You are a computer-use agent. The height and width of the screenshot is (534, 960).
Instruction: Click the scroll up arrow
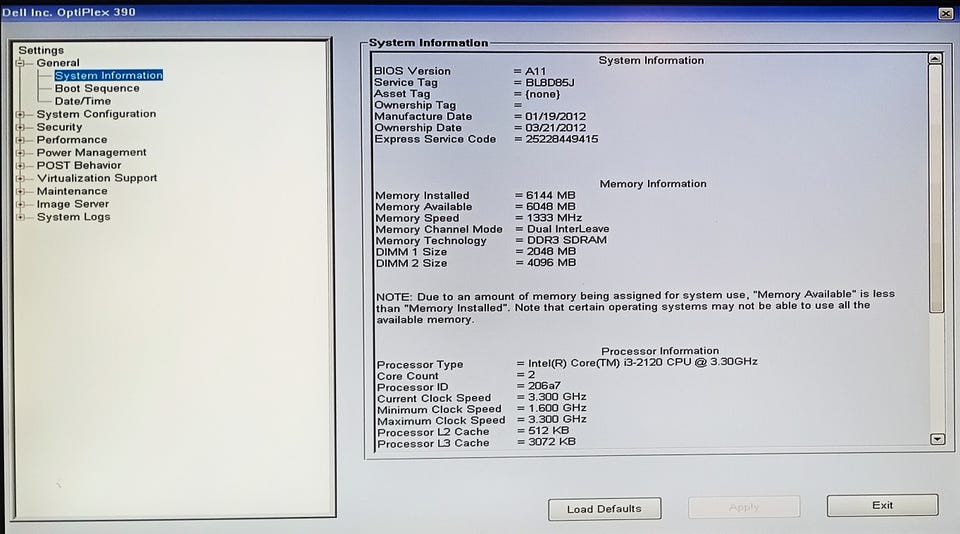click(x=935, y=59)
